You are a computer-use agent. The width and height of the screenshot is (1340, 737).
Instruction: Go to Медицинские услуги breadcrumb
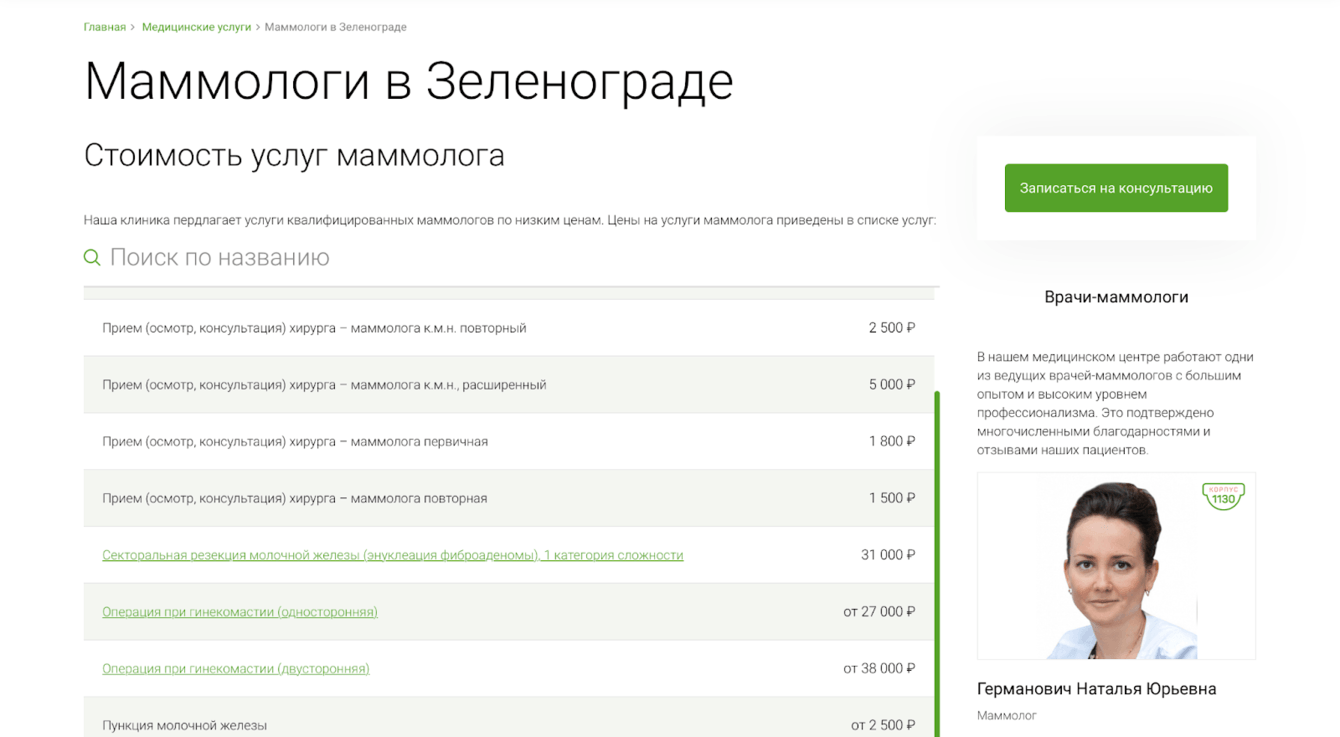click(196, 27)
